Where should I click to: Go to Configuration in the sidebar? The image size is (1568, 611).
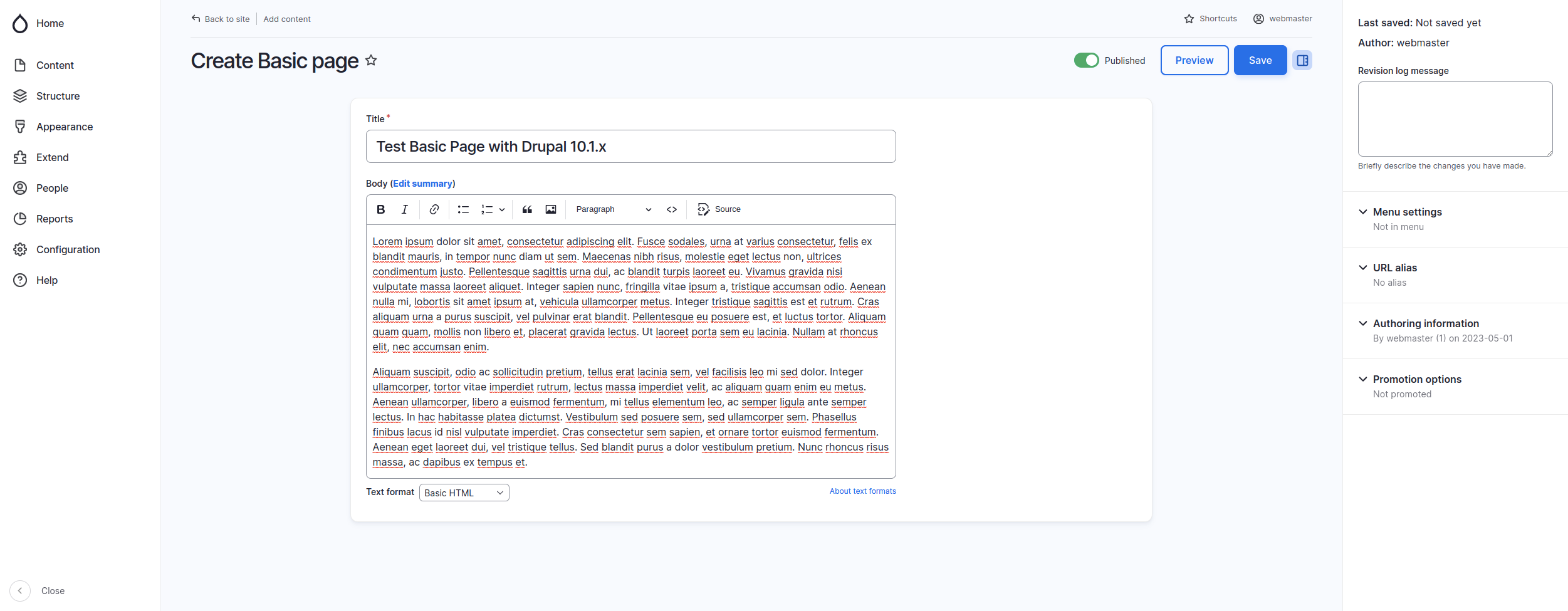pos(68,249)
